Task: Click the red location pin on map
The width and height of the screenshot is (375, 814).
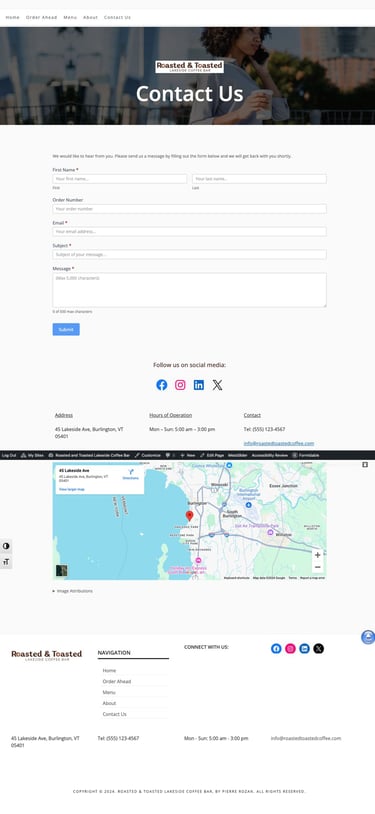Action: coord(190,515)
